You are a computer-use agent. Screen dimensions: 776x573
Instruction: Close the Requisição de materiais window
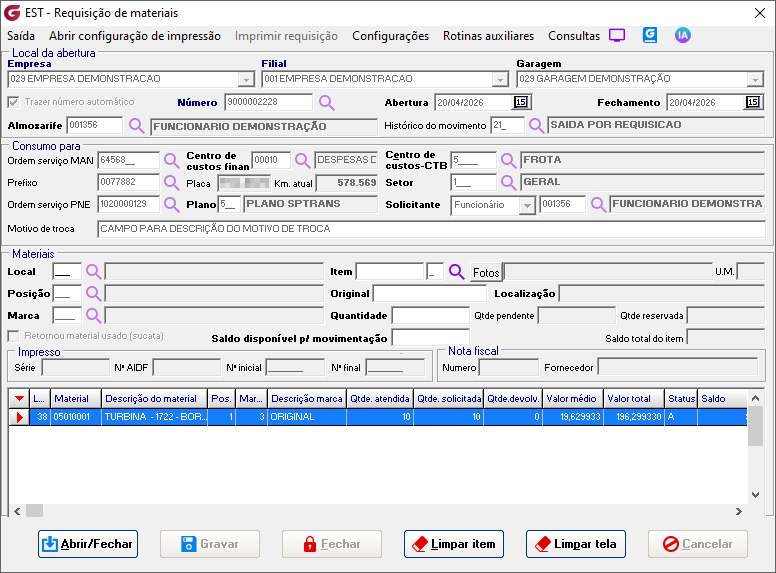coord(760,13)
